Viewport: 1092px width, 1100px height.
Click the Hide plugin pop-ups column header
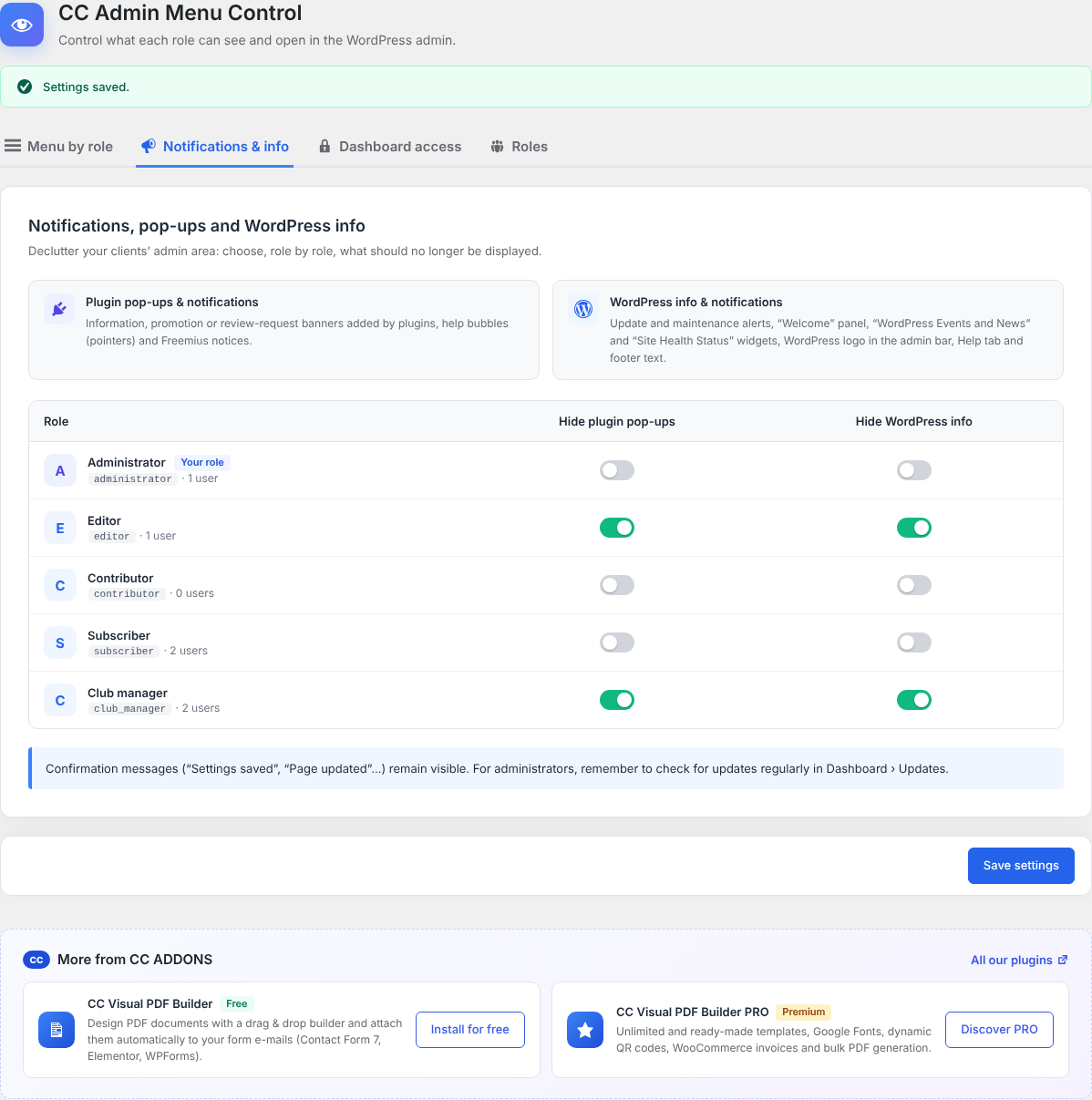pos(617,421)
